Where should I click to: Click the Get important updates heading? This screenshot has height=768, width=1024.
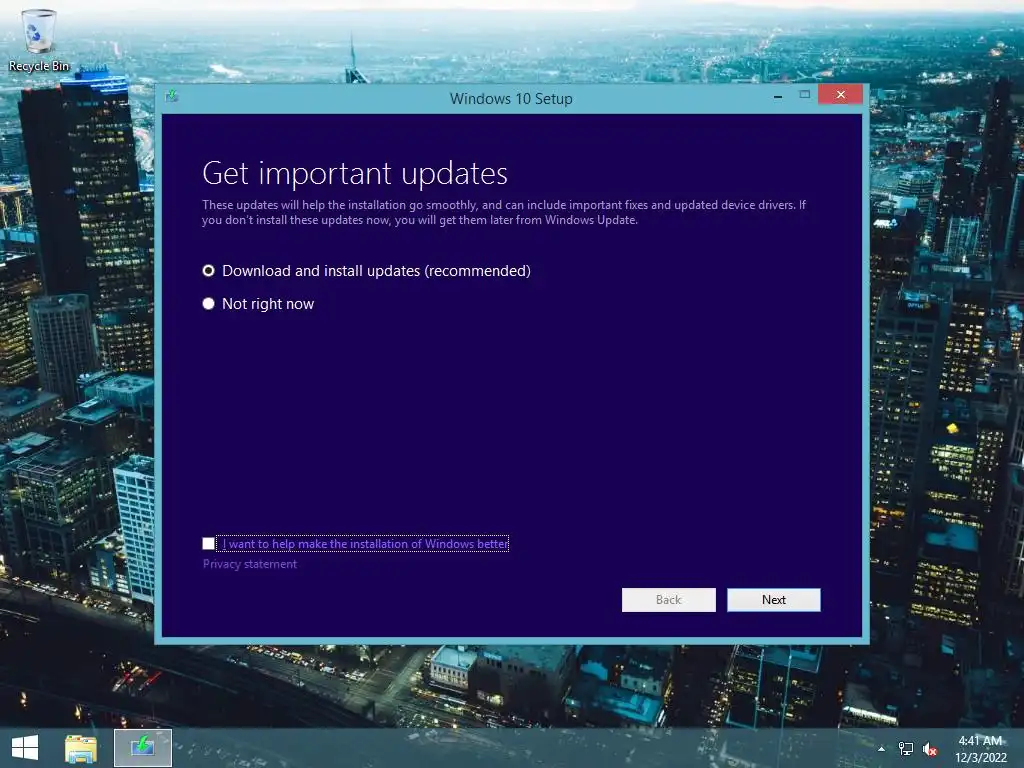click(x=355, y=173)
